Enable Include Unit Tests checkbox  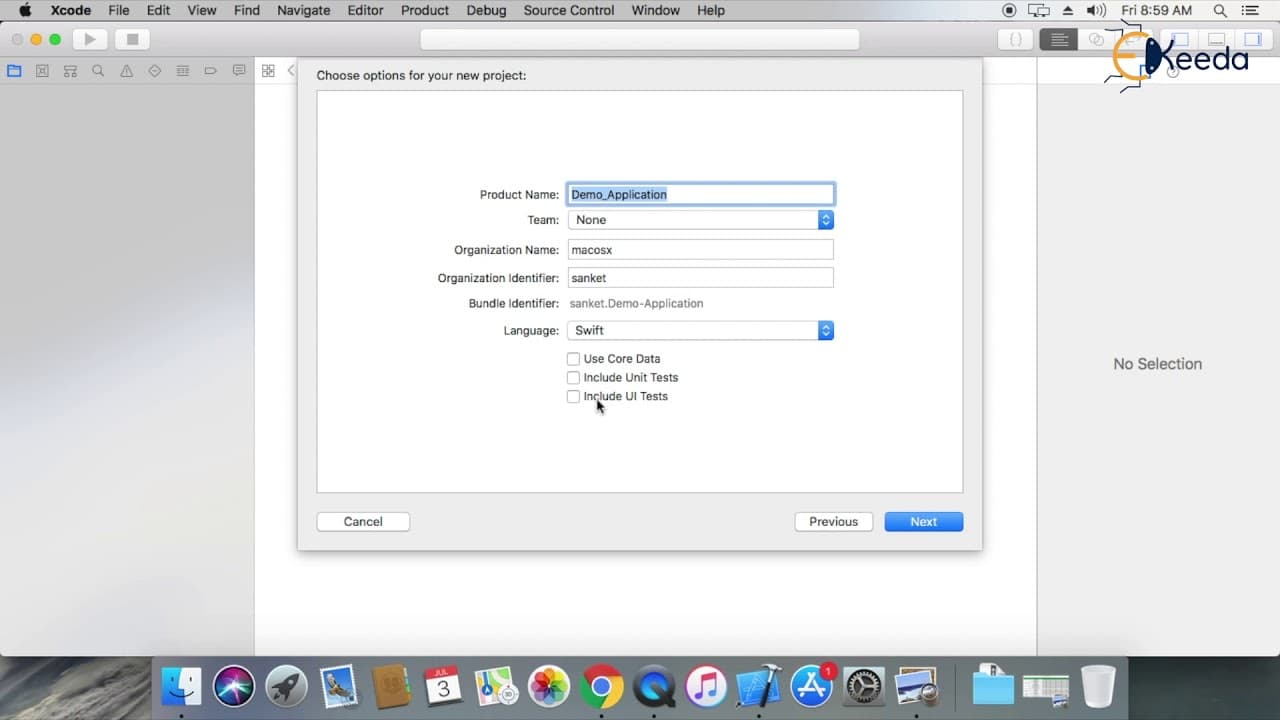(x=573, y=377)
